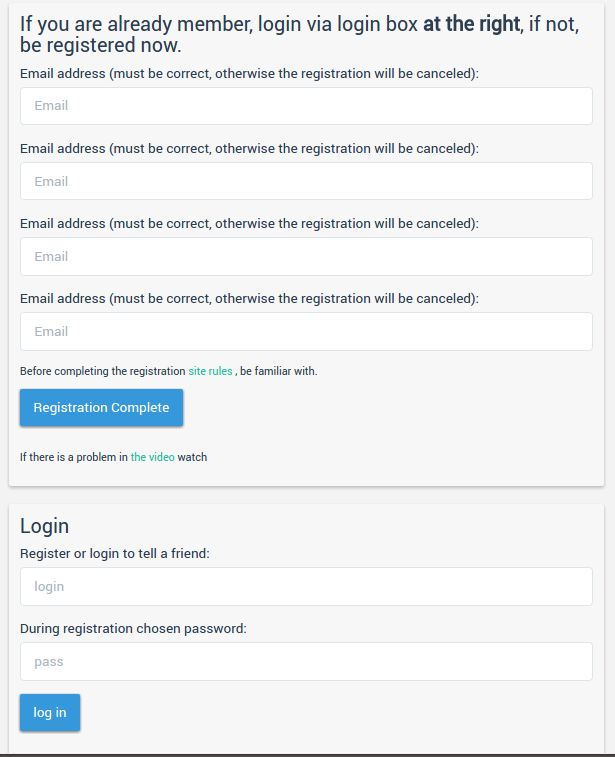The height and width of the screenshot is (757, 615).
Task: Click the 'If you are already member' heading
Action: click(x=299, y=34)
